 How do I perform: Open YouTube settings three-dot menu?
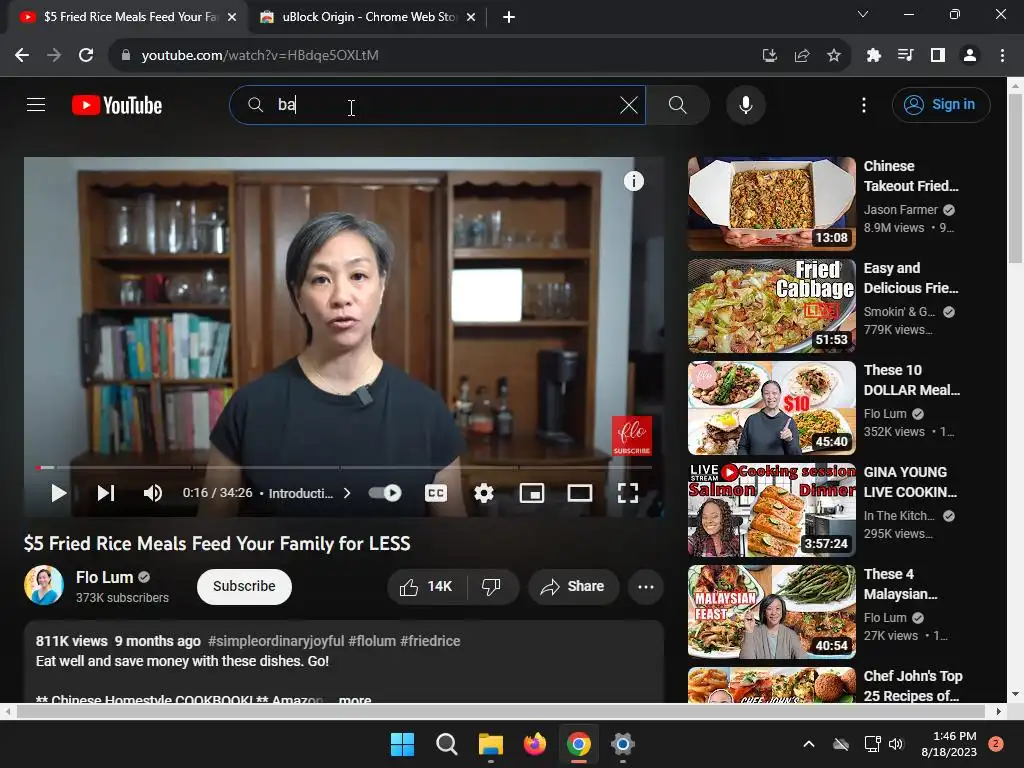863,105
